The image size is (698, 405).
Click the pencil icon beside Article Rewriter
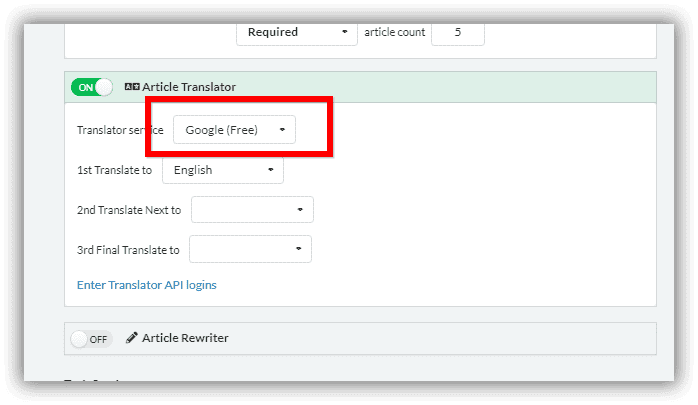pos(131,338)
